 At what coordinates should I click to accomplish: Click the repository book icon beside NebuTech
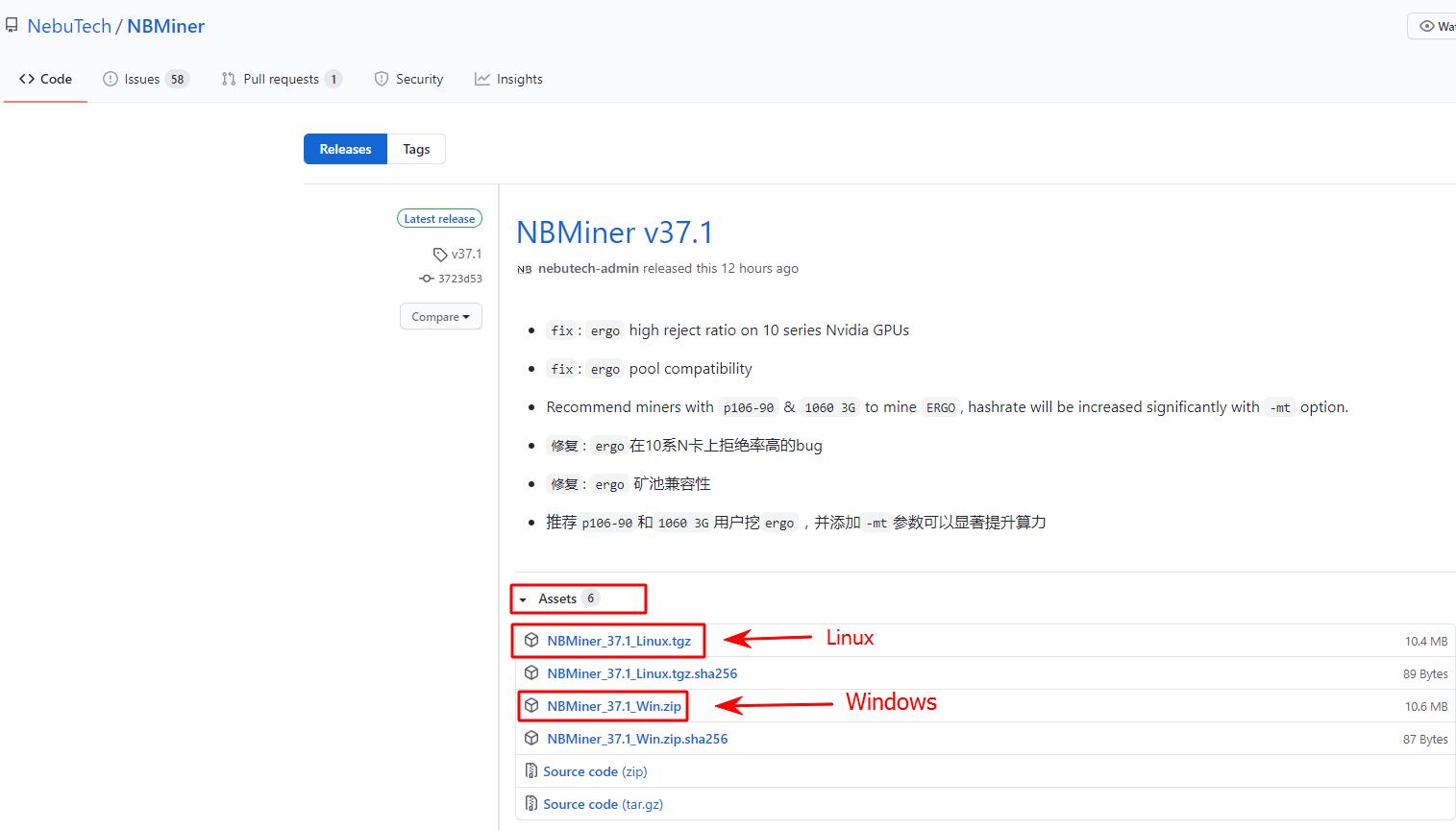(12, 25)
